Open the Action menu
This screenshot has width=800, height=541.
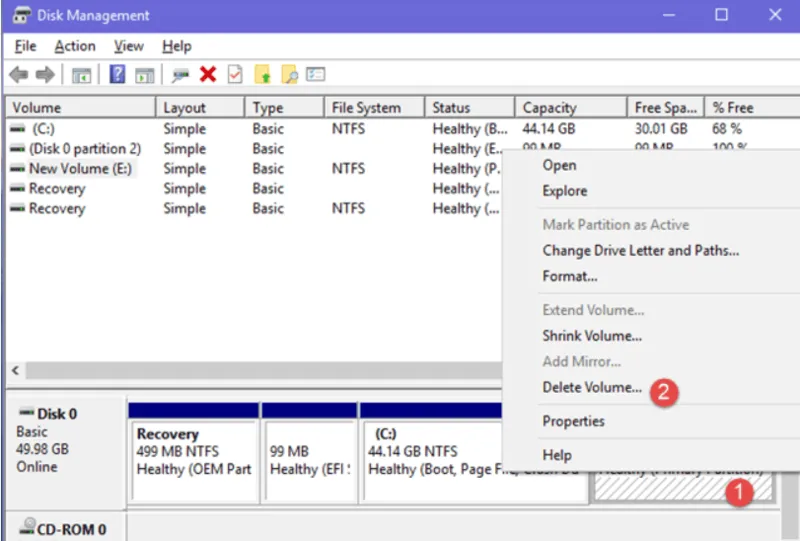(x=75, y=46)
